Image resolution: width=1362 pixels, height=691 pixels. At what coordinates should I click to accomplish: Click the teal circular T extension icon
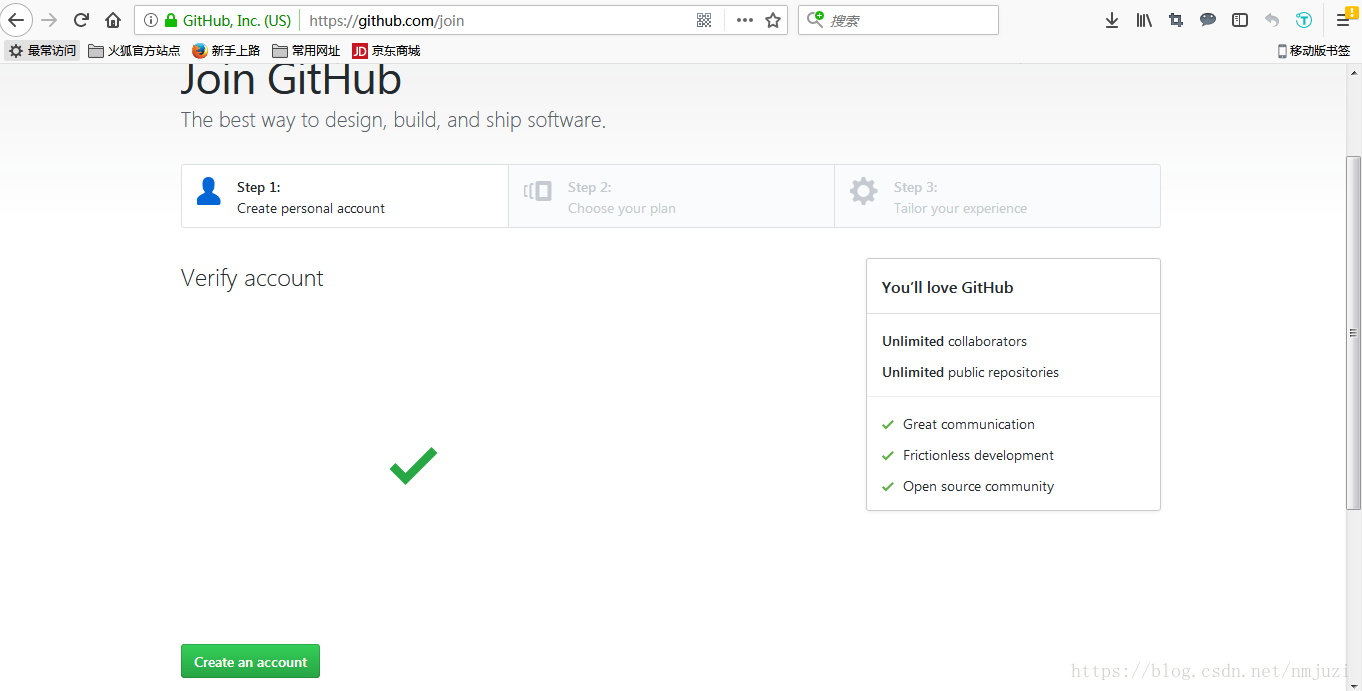[x=1304, y=20]
